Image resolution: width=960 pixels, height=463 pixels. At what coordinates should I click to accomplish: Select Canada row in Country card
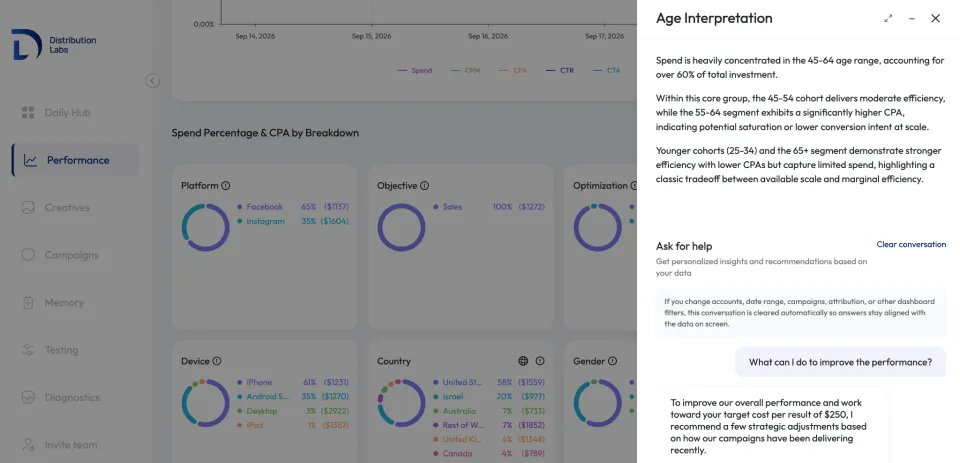tap(489, 454)
